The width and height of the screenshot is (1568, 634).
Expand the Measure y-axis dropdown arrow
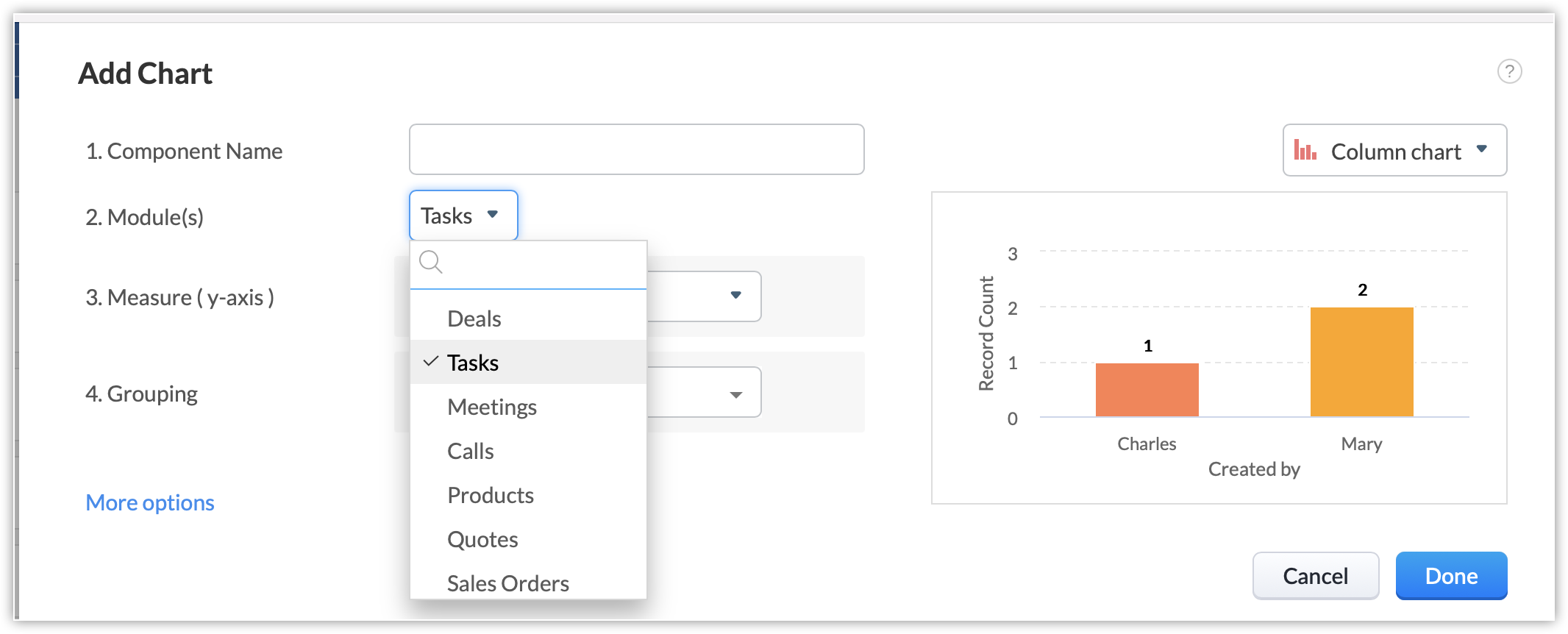(x=735, y=296)
